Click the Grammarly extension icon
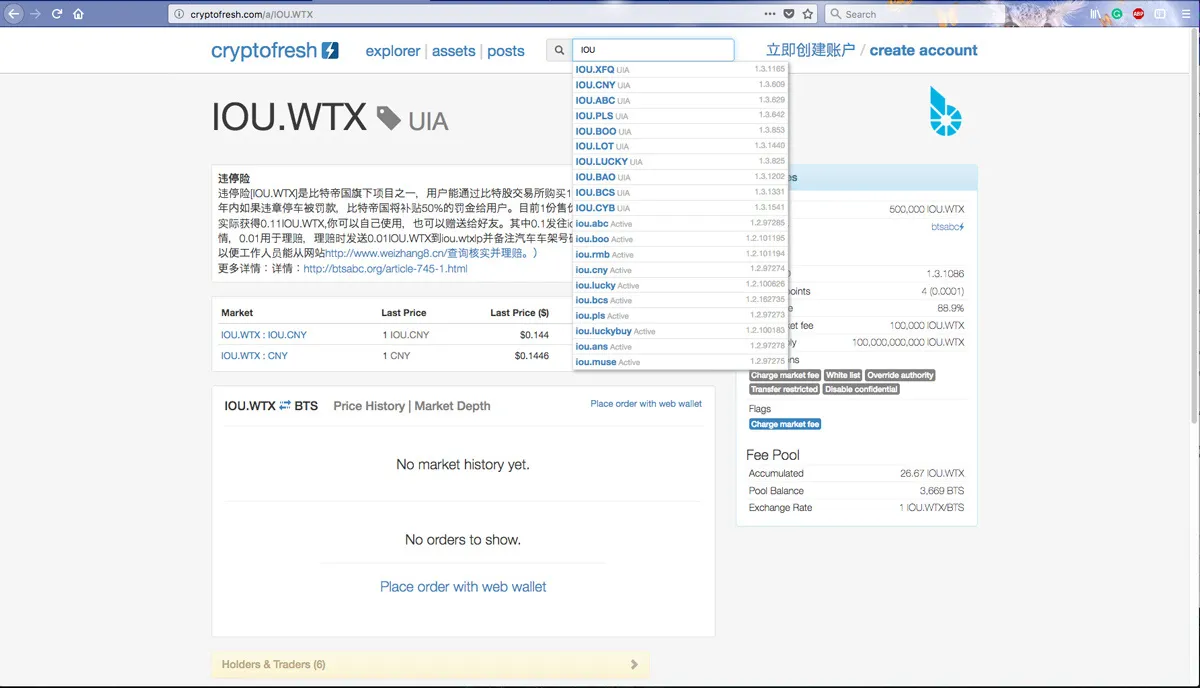Image resolution: width=1200 pixels, height=688 pixels. (1117, 14)
